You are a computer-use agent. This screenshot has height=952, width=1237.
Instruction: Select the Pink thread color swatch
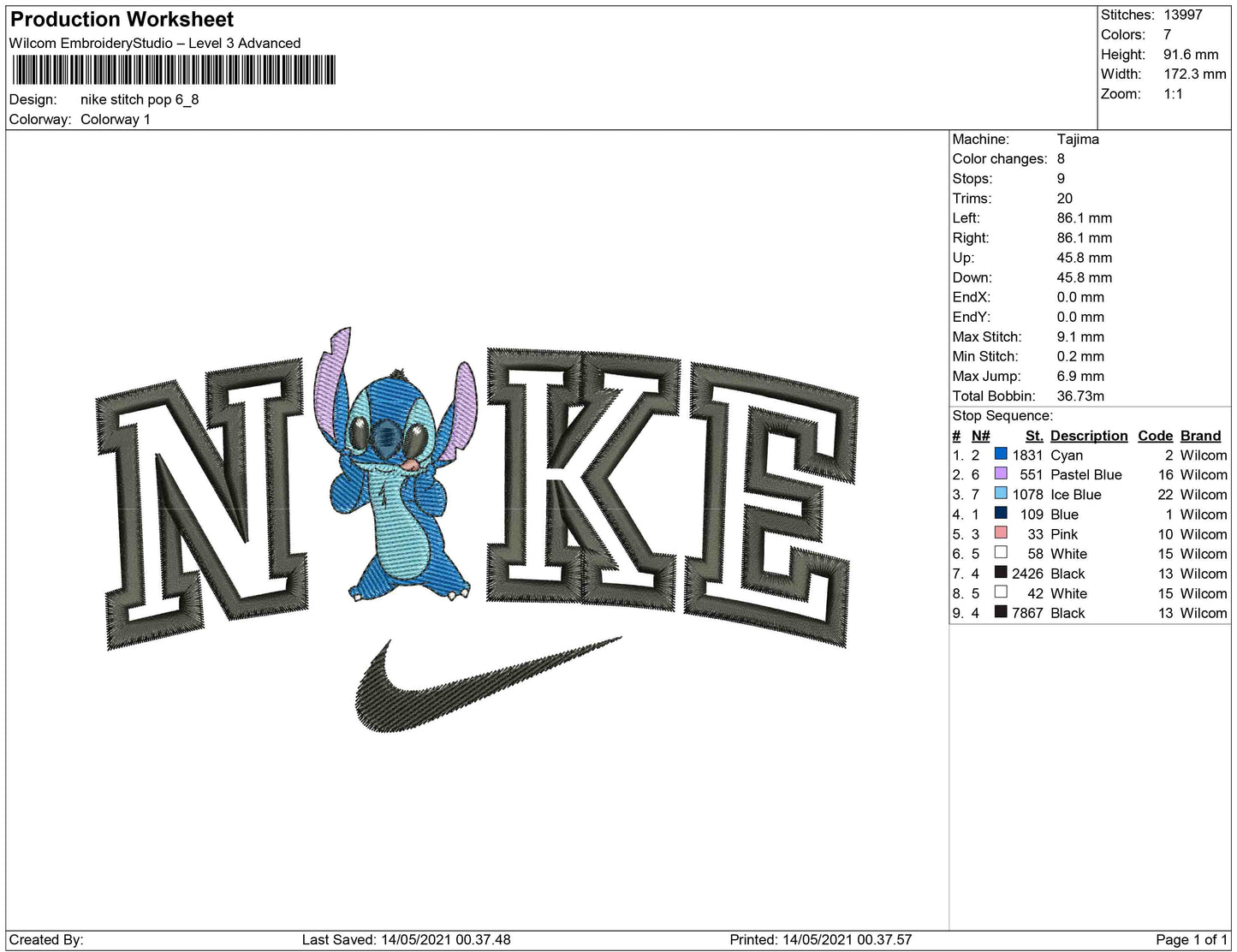click(1000, 533)
